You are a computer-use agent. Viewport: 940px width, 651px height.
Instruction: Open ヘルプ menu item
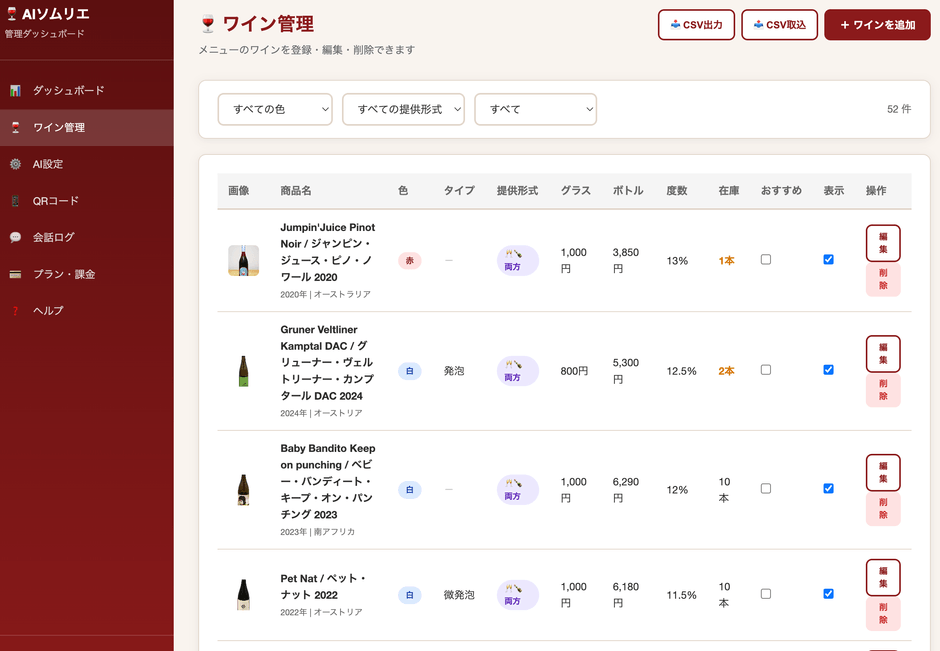pos(87,311)
